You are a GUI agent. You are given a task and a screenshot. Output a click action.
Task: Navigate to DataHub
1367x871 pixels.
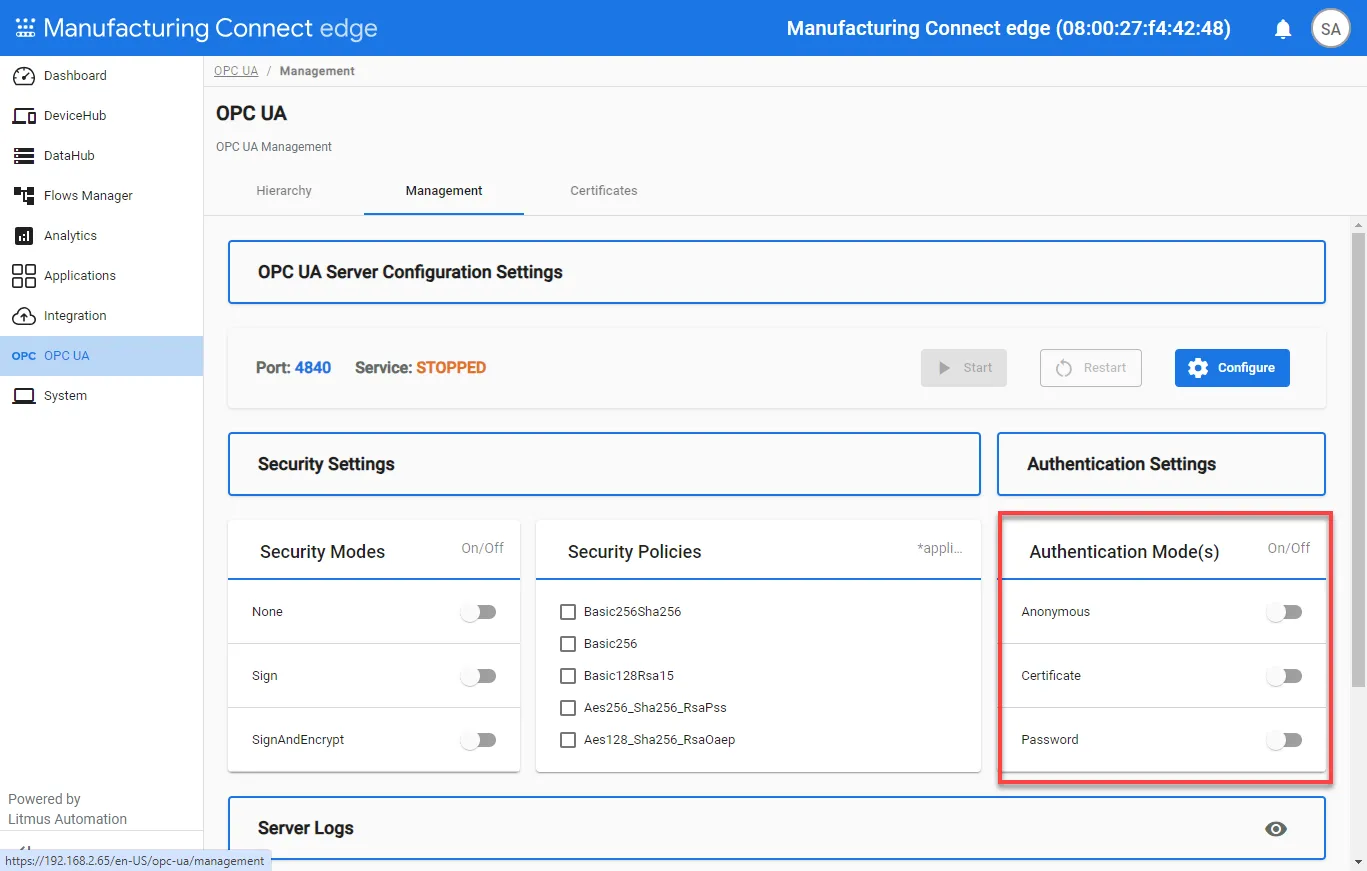point(101,156)
